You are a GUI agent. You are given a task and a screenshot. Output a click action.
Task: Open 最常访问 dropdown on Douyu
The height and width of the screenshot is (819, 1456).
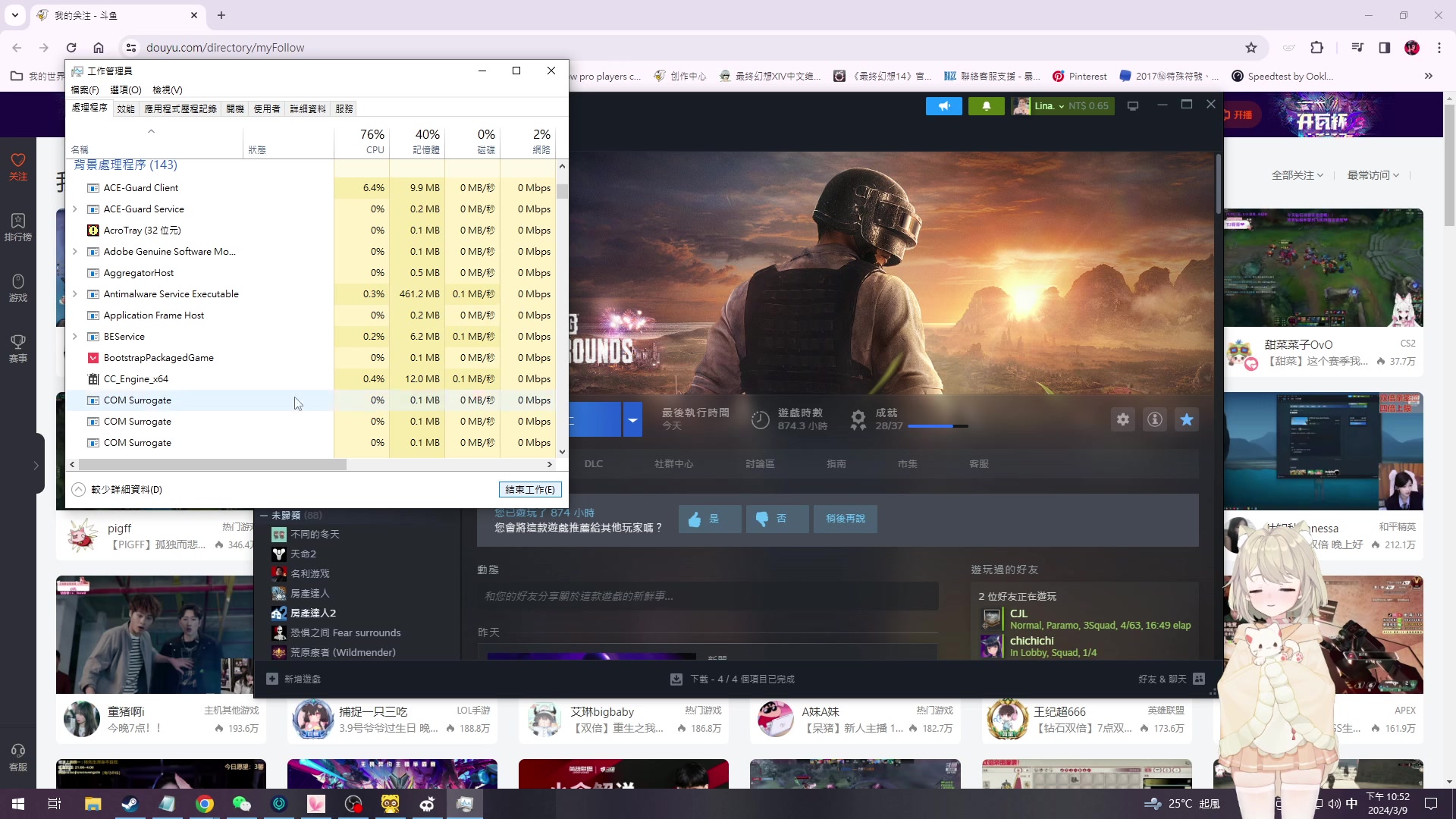pos(1373,175)
